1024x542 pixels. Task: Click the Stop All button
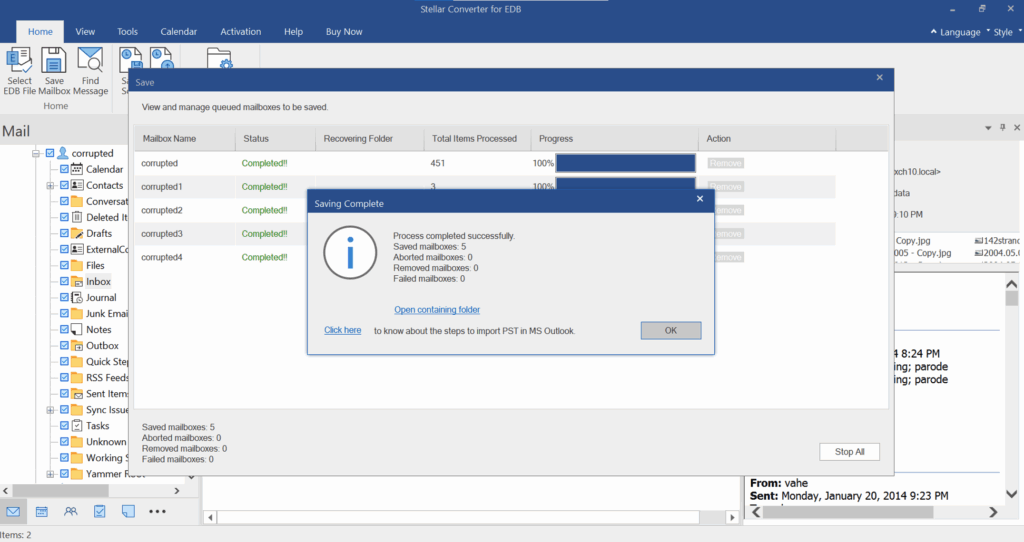pyautogui.click(x=849, y=452)
